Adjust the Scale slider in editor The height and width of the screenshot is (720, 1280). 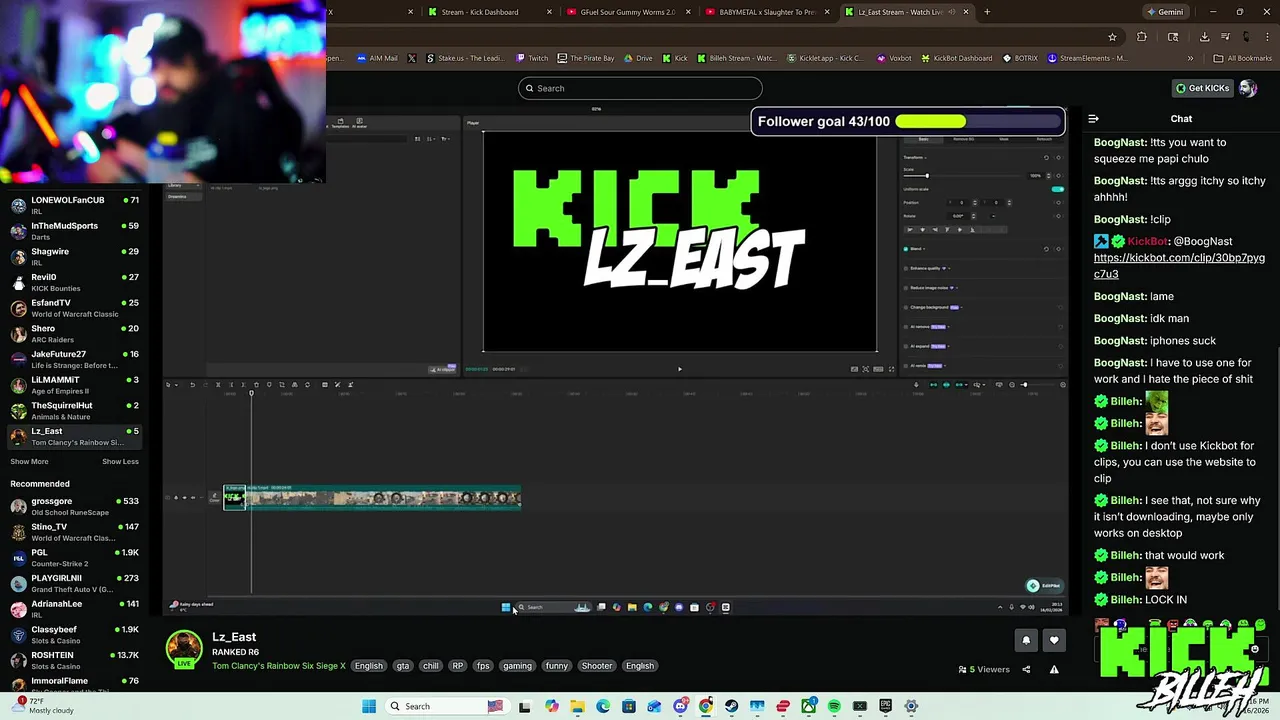(x=965, y=176)
